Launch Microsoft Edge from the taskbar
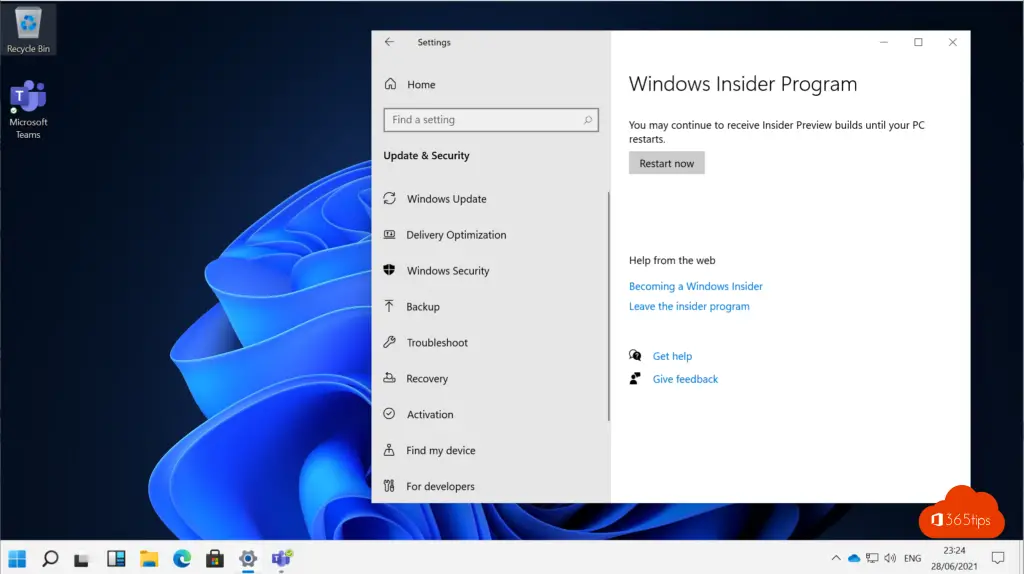The width and height of the screenshot is (1024, 574). pos(182,558)
